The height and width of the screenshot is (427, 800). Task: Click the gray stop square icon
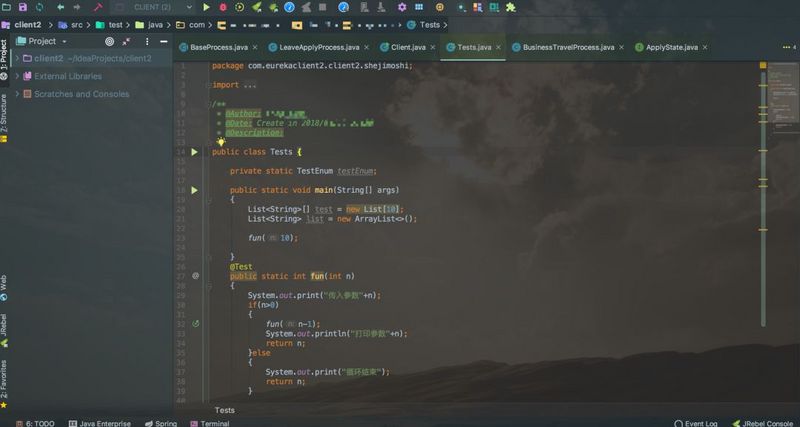click(x=322, y=7)
